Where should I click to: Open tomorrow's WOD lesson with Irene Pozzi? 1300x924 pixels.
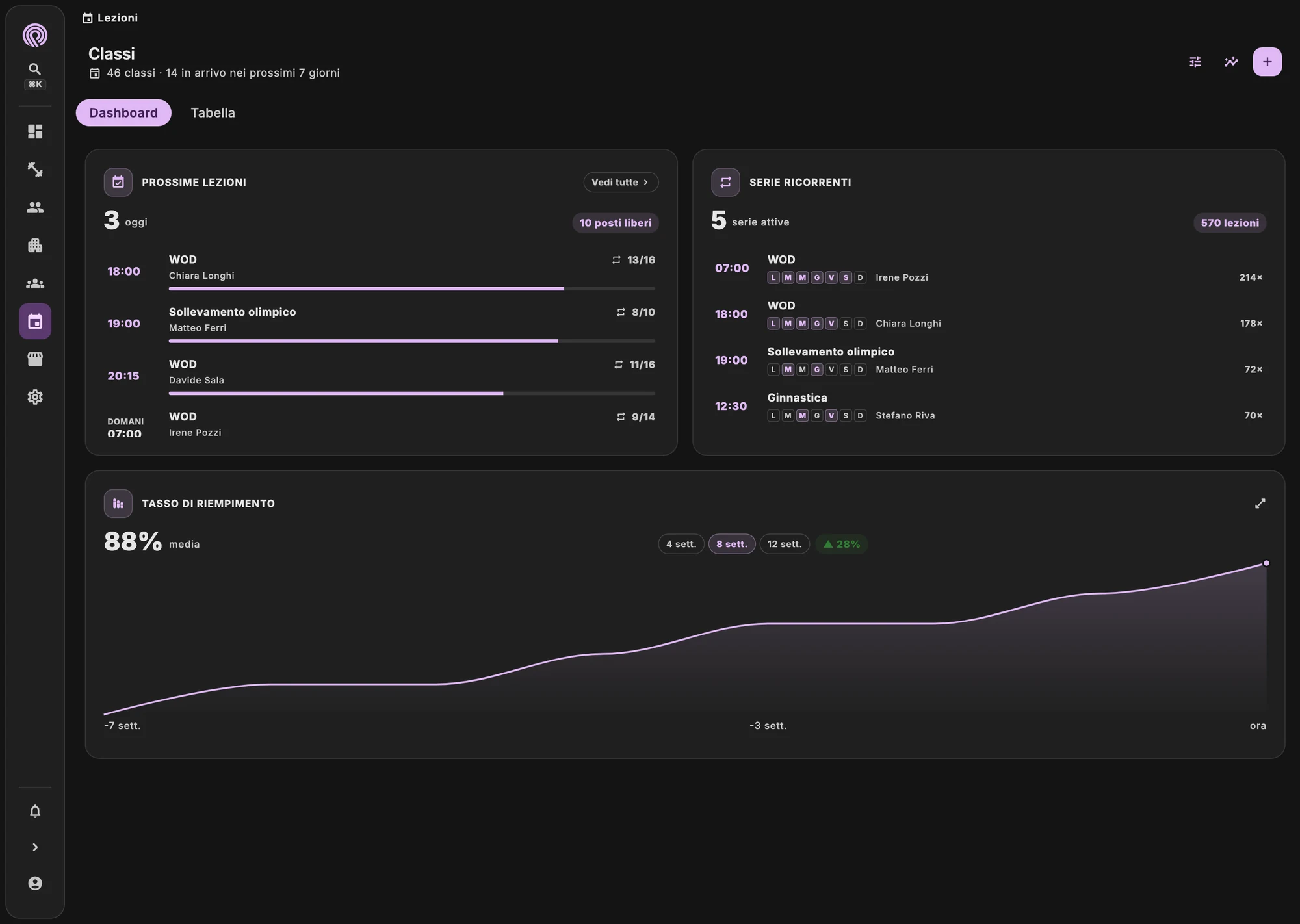pos(381,424)
